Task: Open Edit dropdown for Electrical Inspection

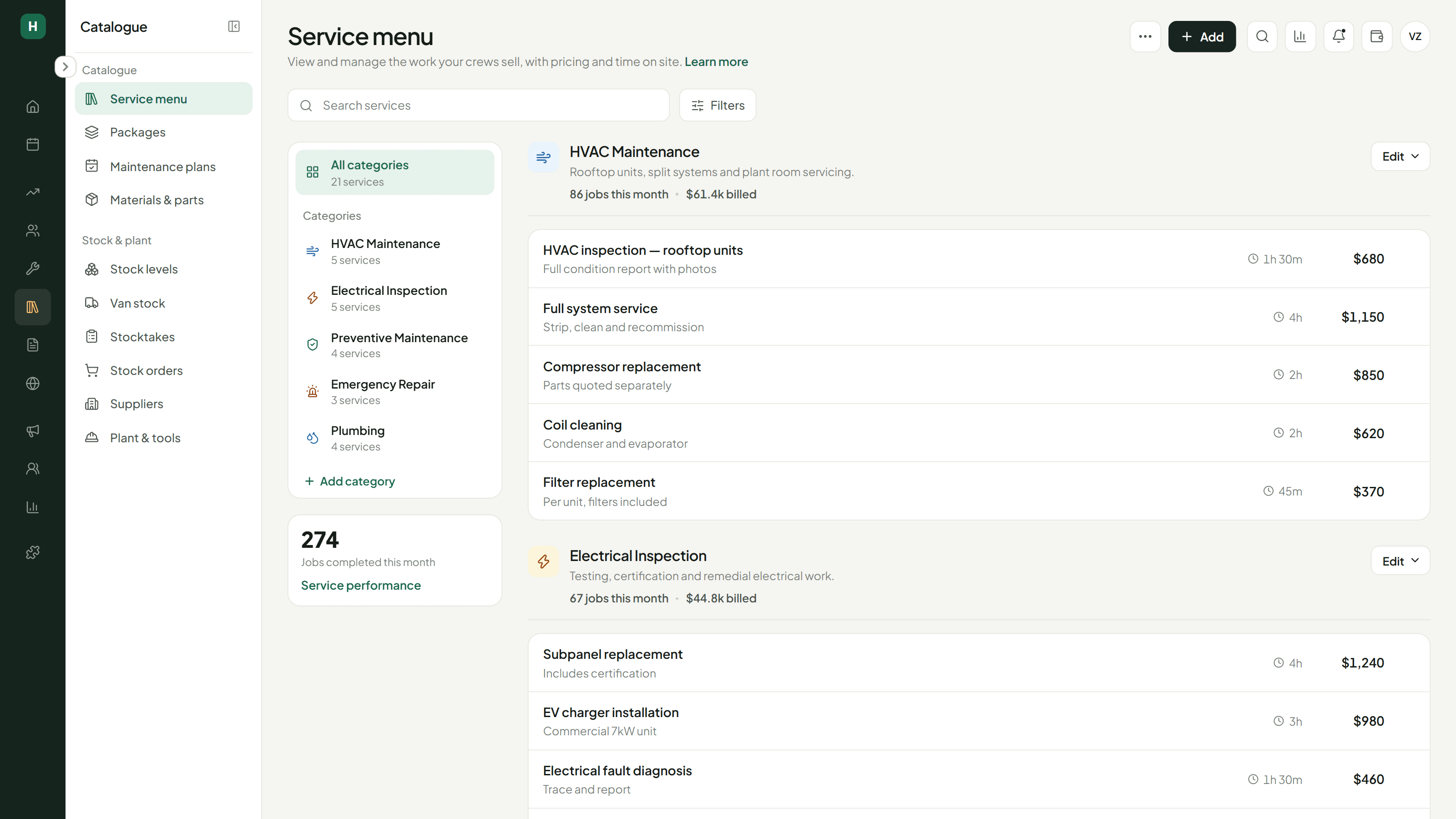Action: pos(1400,561)
